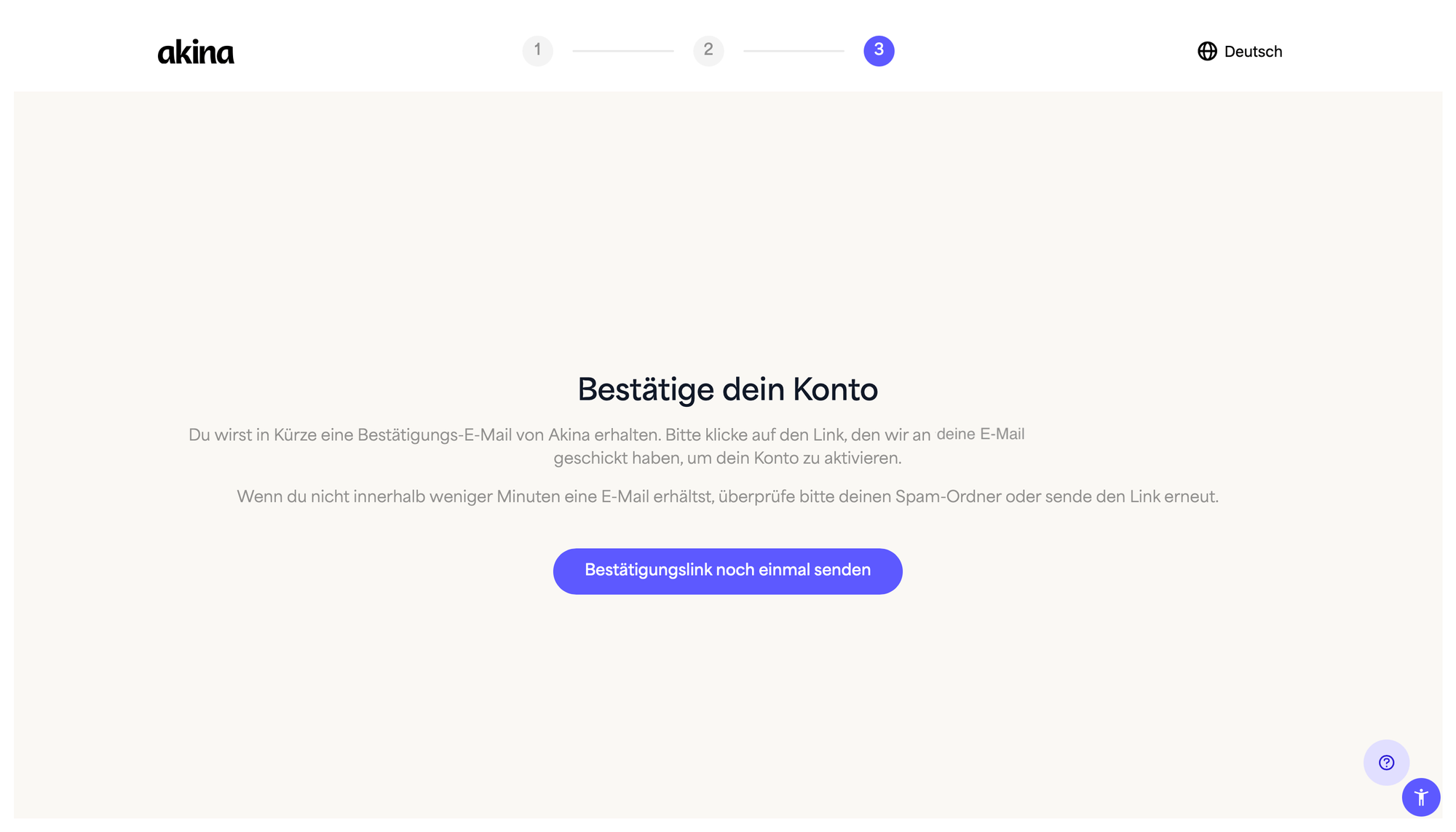Click the globe language icon
The height and width of the screenshot is (832, 1456).
pyautogui.click(x=1207, y=52)
